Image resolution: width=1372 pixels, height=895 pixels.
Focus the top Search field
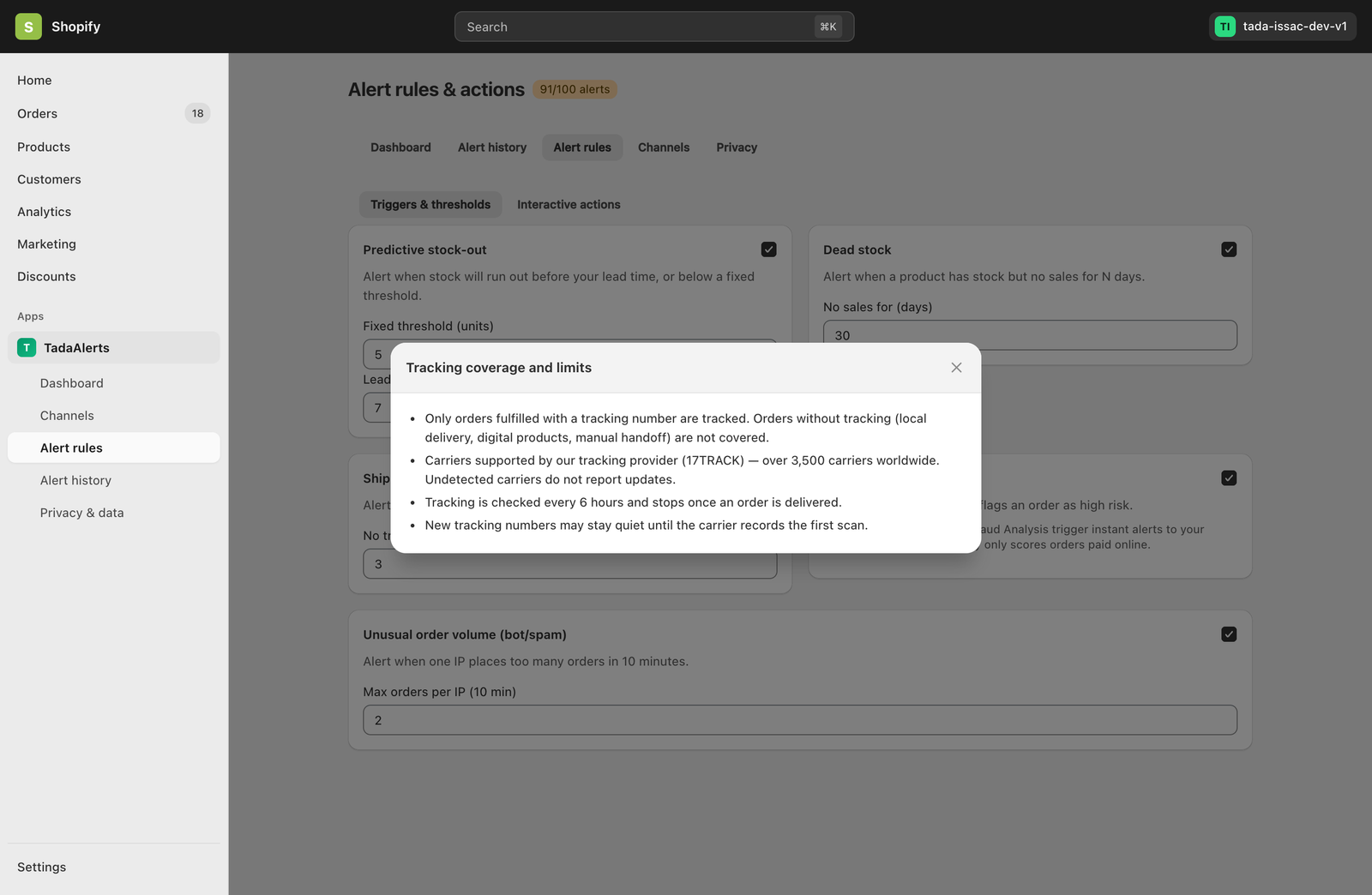tap(654, 27)
